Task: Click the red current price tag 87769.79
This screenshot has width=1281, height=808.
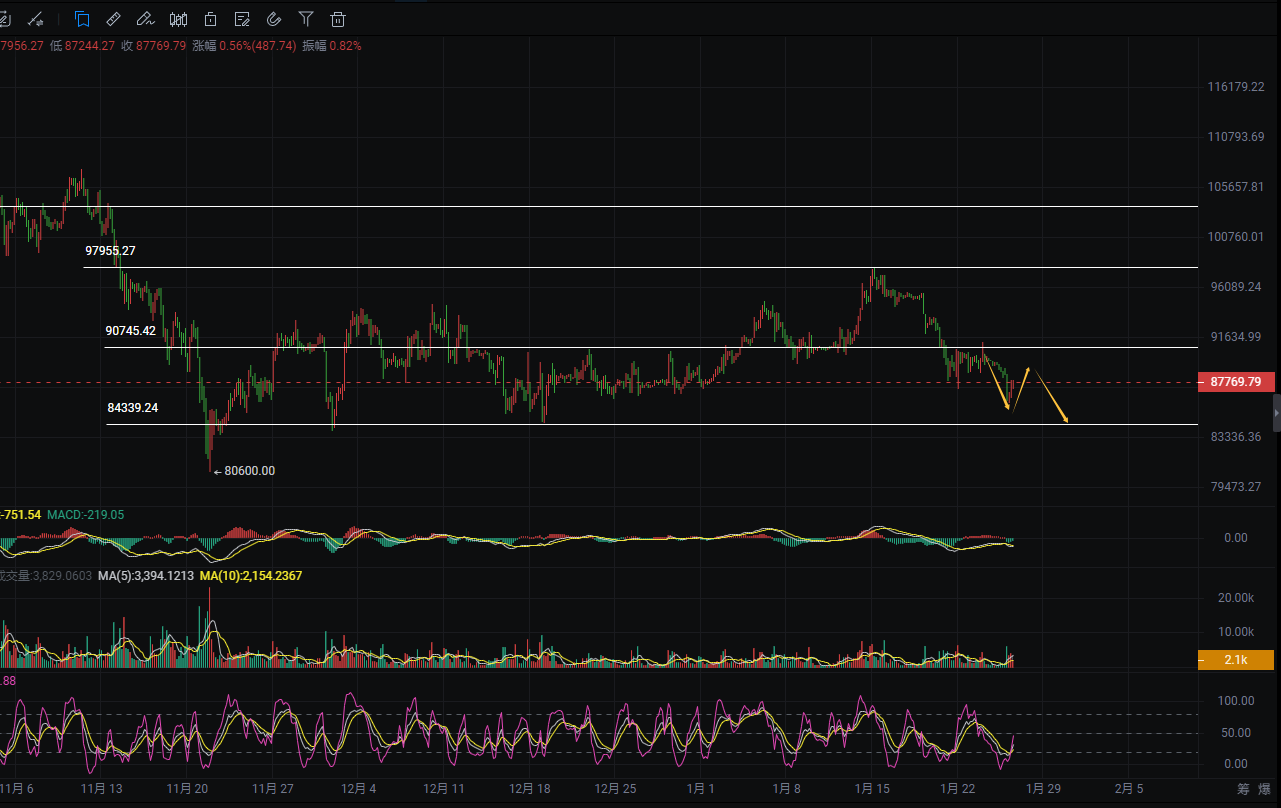Action: coord(1236,382)
